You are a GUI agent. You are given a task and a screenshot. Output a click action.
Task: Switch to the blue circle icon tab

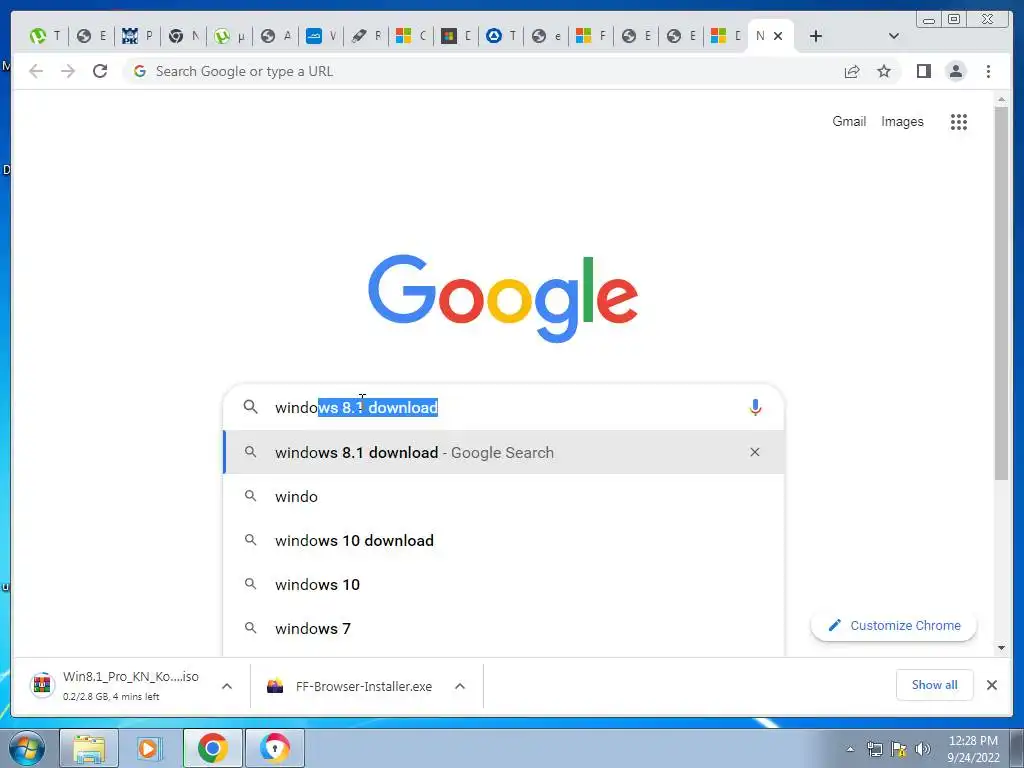coord(502,36)
